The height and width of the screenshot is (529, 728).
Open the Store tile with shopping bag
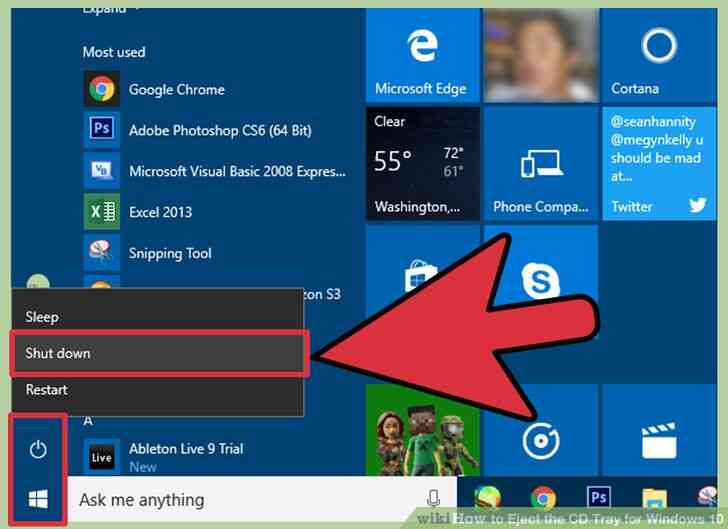pos(422,274)
